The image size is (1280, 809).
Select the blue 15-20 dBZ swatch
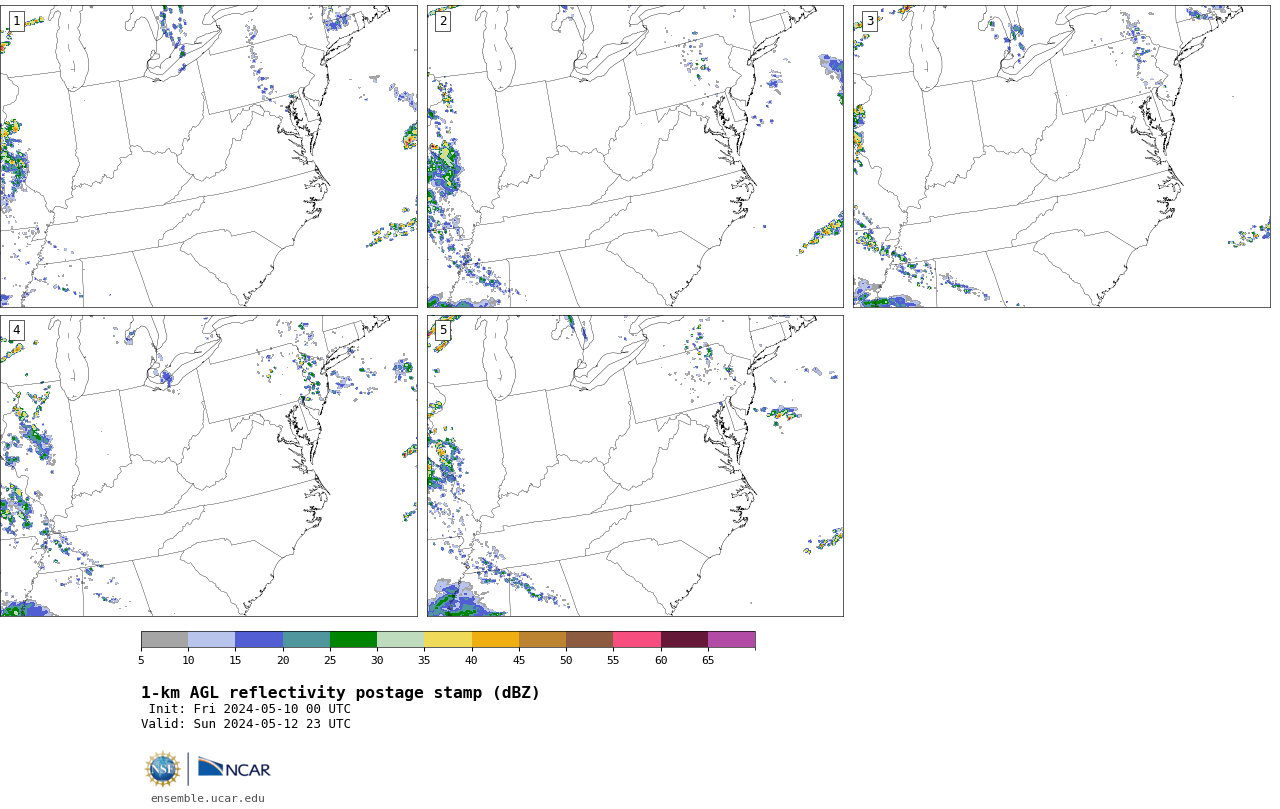tap(259, 640)
